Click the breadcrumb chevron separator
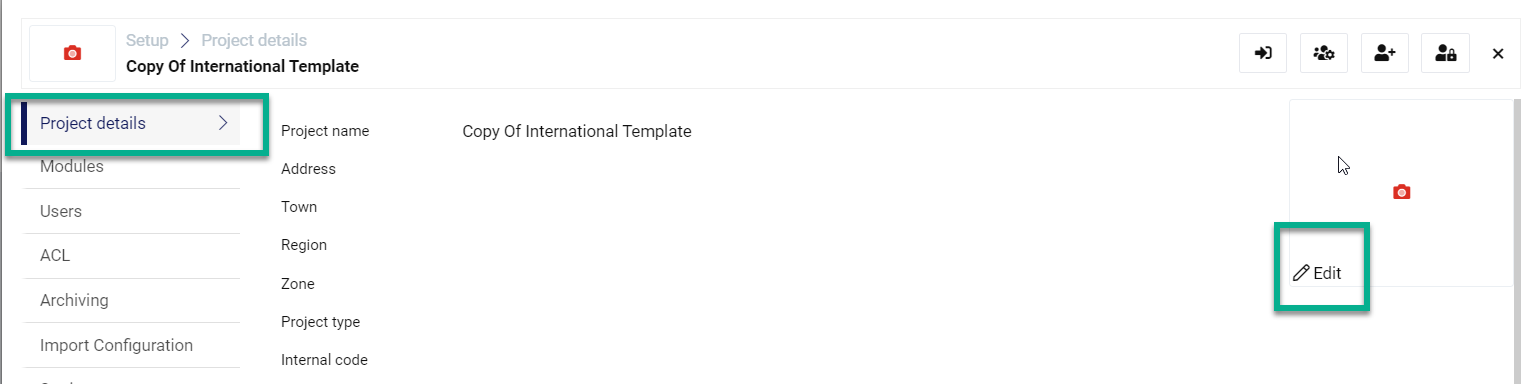Screen dimensions: 1521x384 pyautogui.click(x=185, y=41)
